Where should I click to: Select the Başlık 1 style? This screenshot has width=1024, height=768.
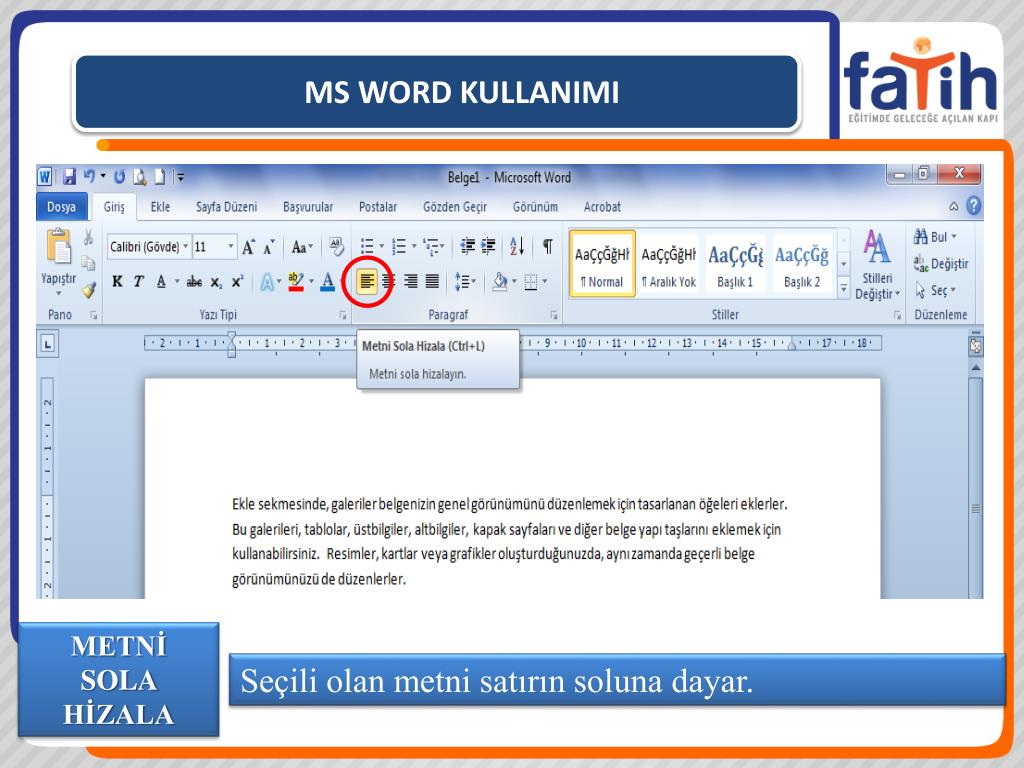[x=735, y=264]
